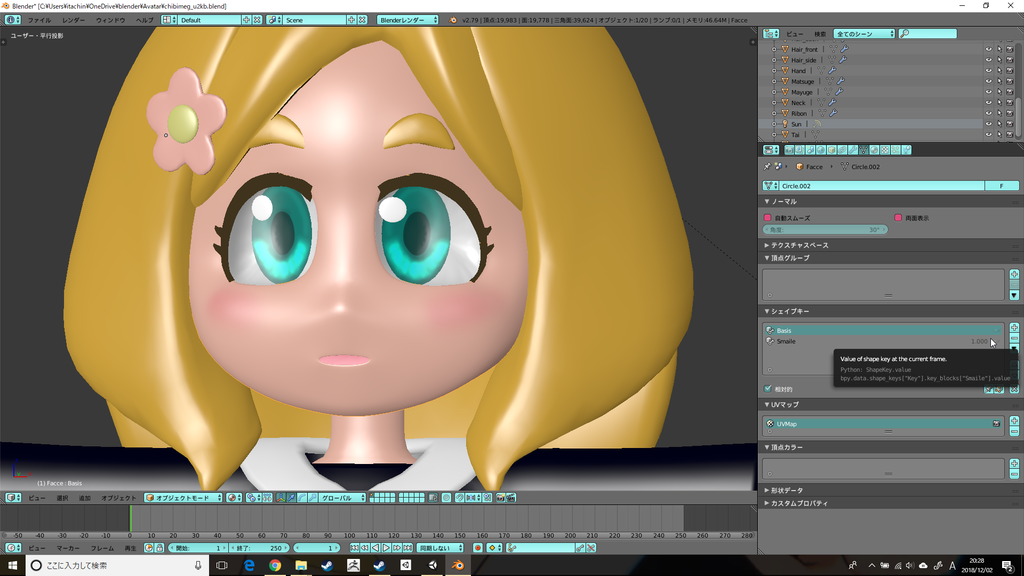Open the グローバル orientation dropdown
Viewport: 1024px width, 576px height.
[342, 498]
